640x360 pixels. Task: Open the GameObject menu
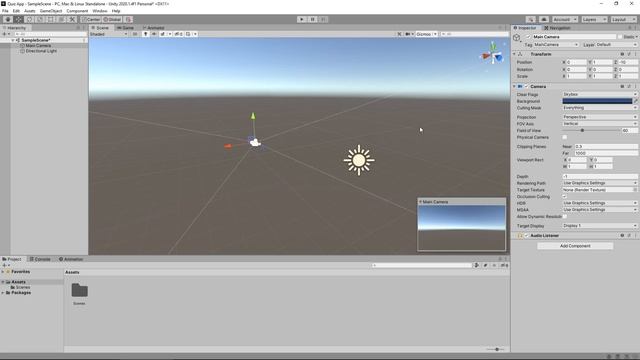[x=51, y=11]
